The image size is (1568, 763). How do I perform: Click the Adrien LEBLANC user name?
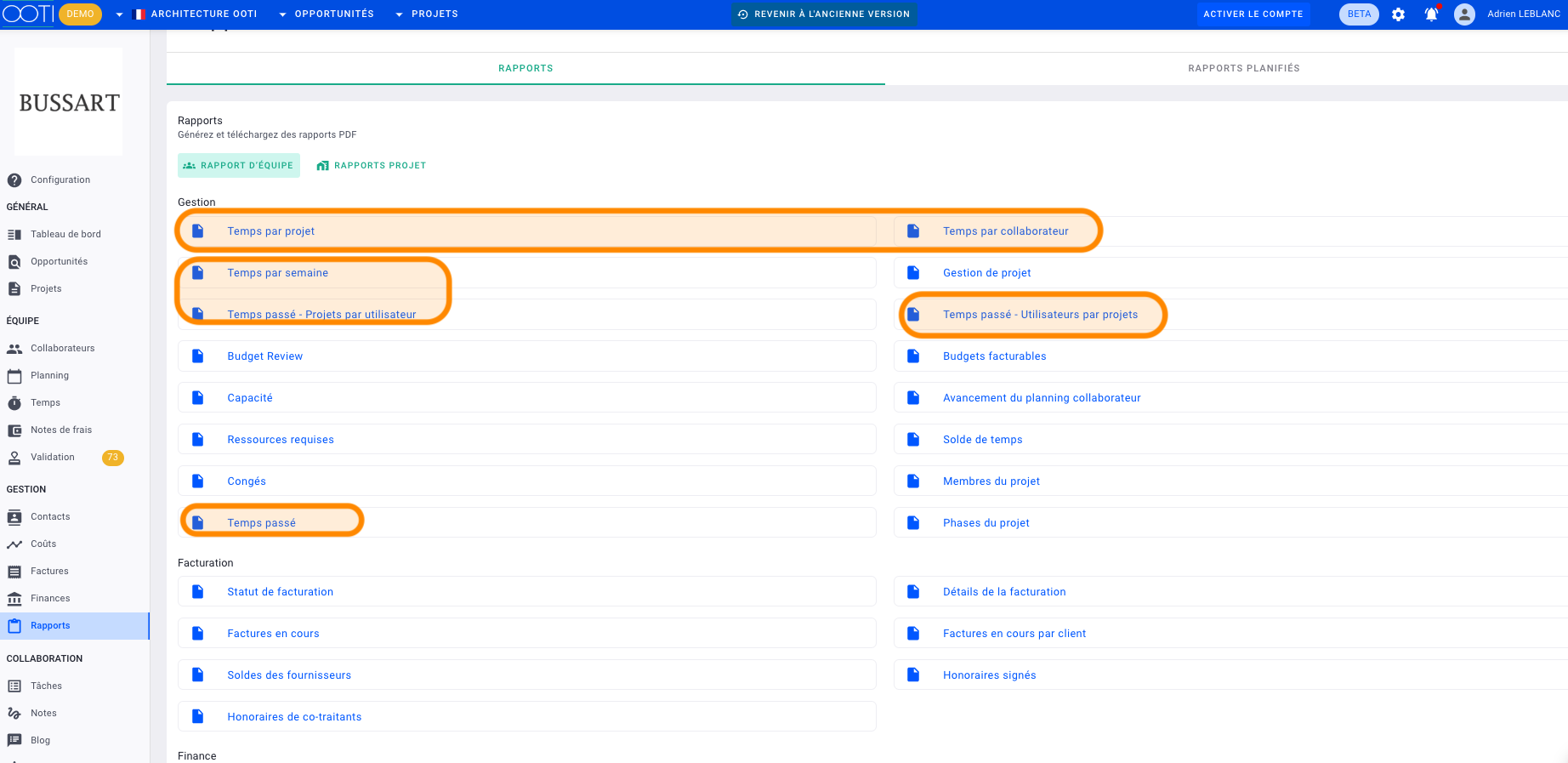pyautogui.click(x=1524, y=14)
